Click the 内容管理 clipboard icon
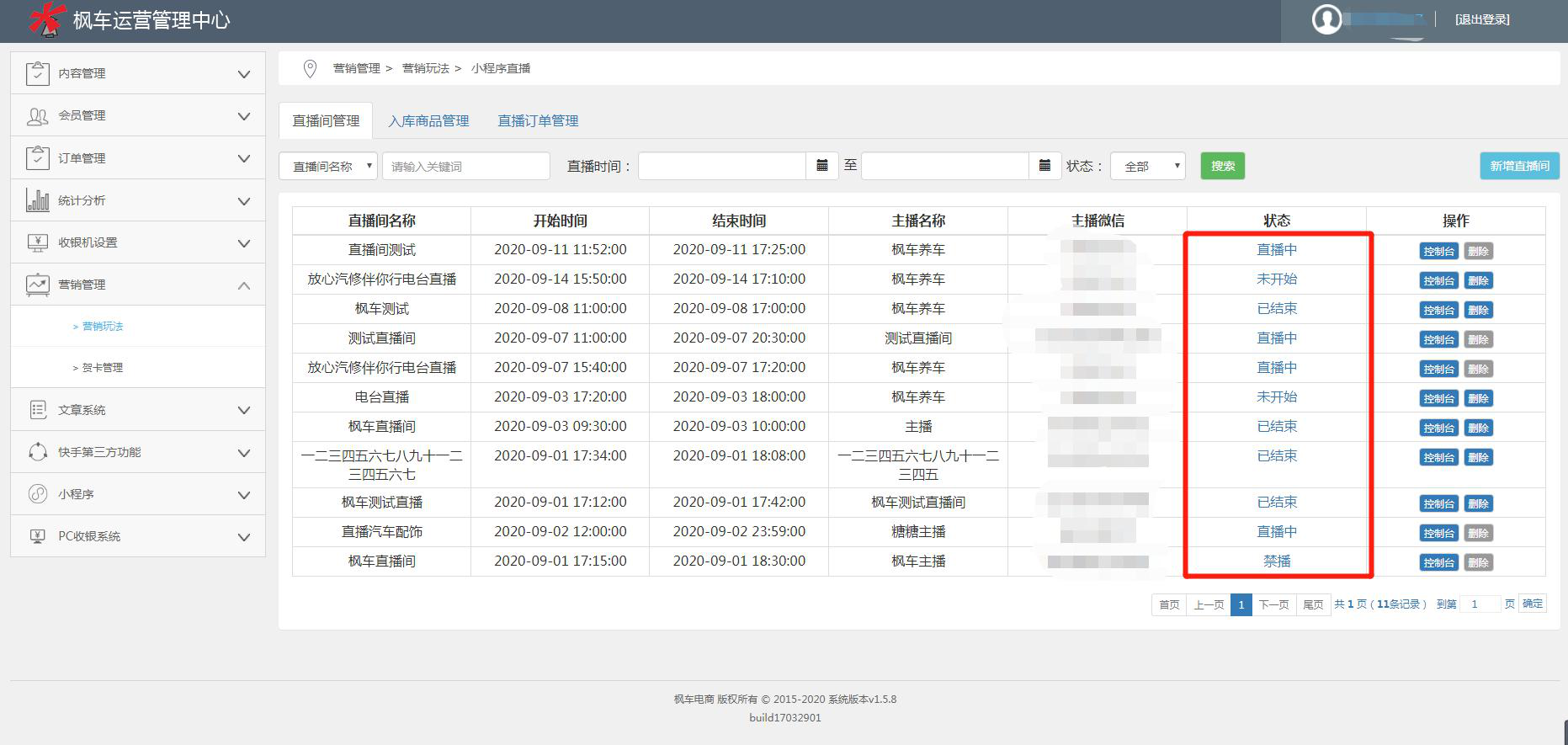Image resolution: width=1568 pixels, height=745 pixels. click(x=38, y=73)
